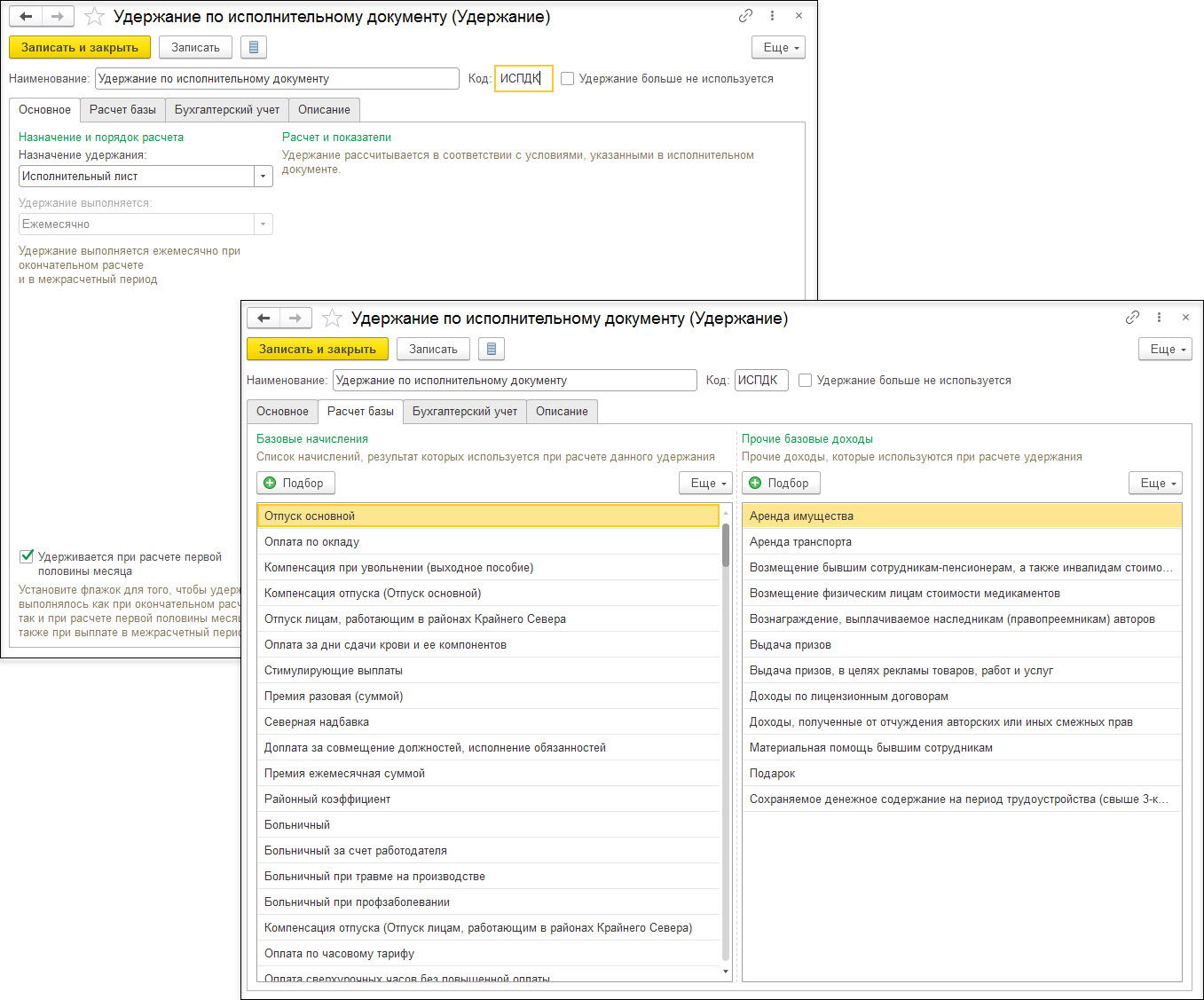Open 'Еще' menu in rear window

tap(778, 47)
